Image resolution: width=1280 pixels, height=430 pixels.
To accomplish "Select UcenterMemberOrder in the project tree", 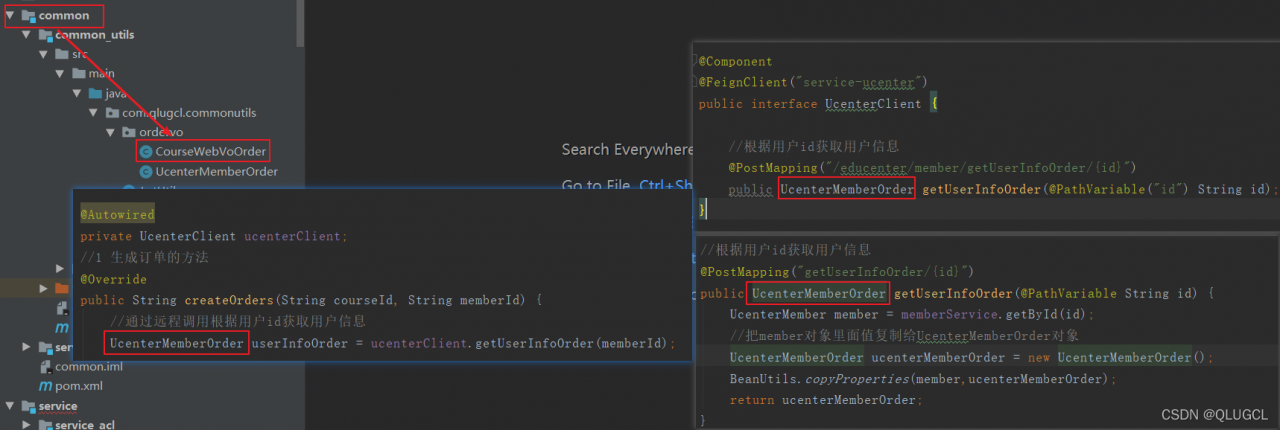I will tap(216, 171).
